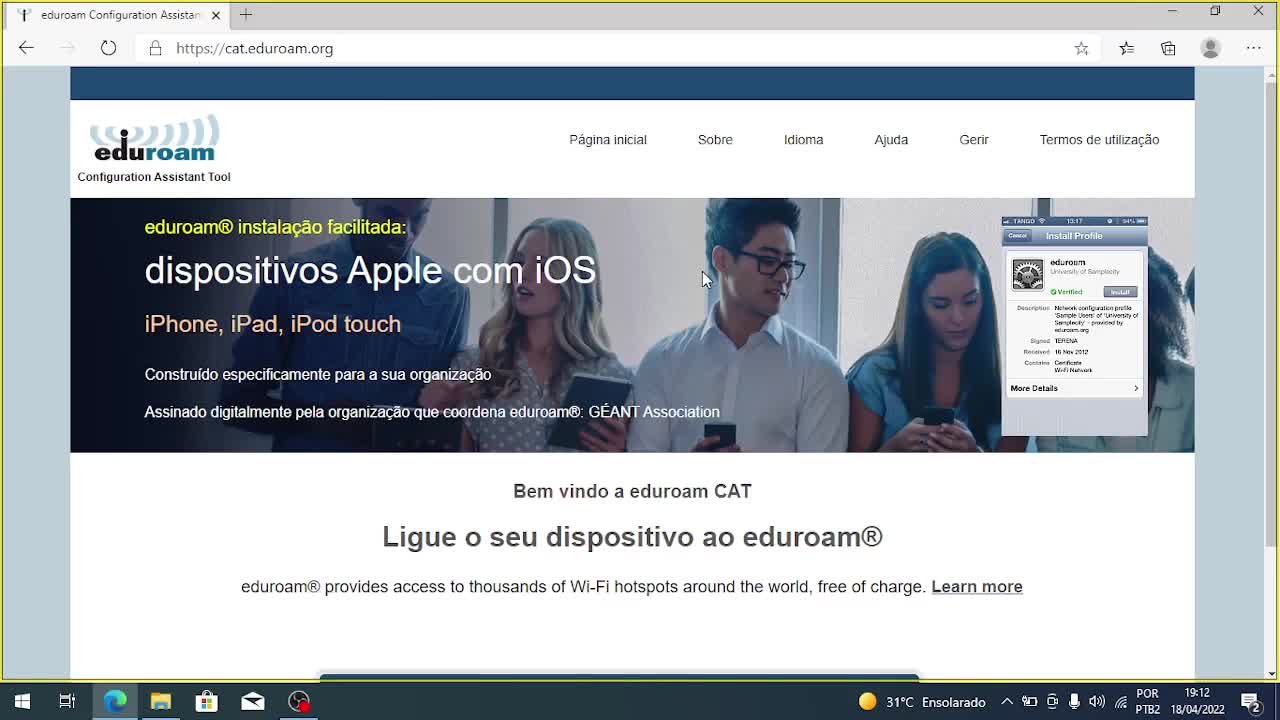This screenshot has height=720, width=1280.
Task: Open the browser settings ellipsis menu
Action: [x=1253, y=48]
